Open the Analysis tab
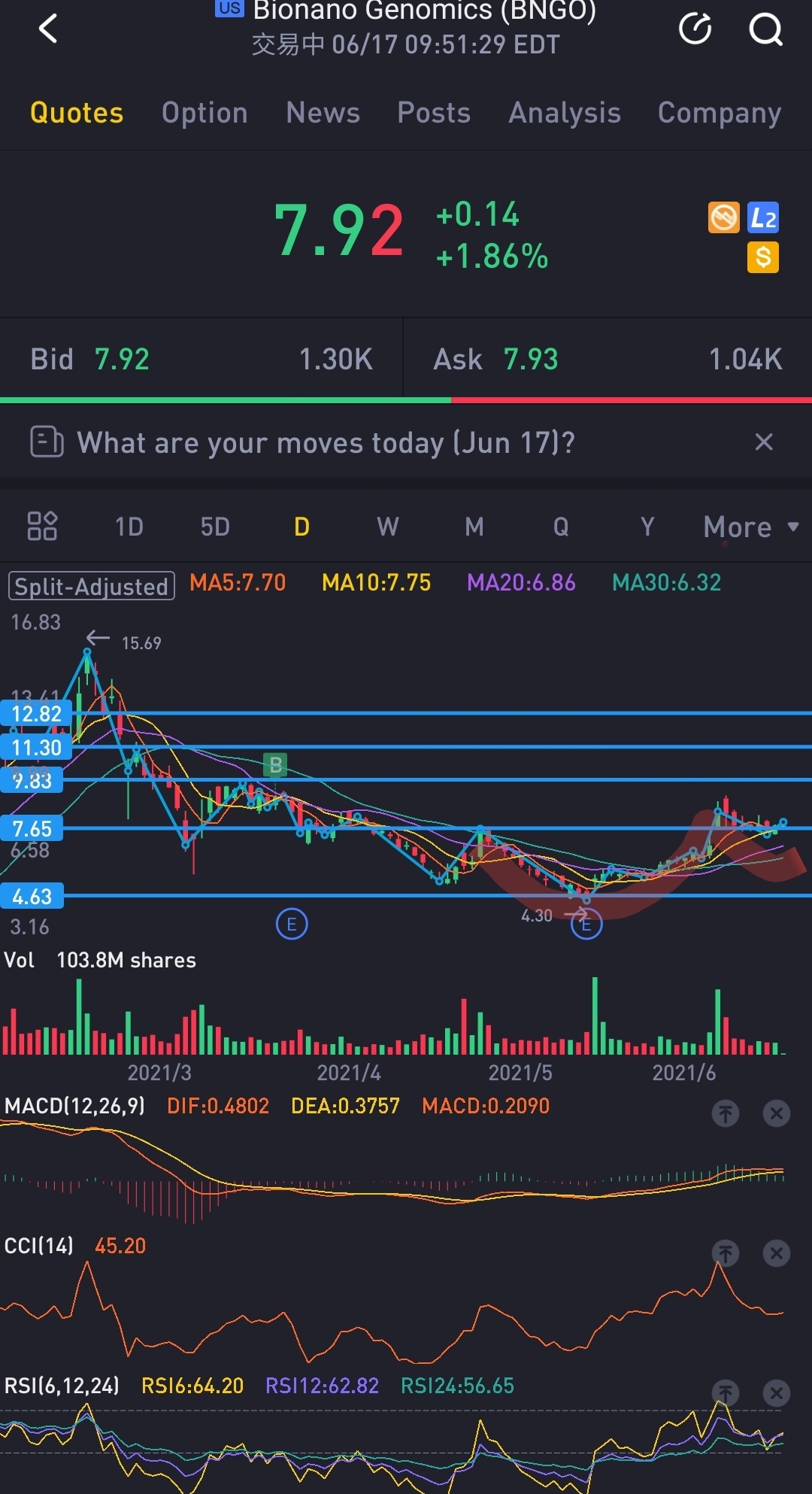Image resolution: width=812 pixels, height=1494 pixels. [565, 113]
